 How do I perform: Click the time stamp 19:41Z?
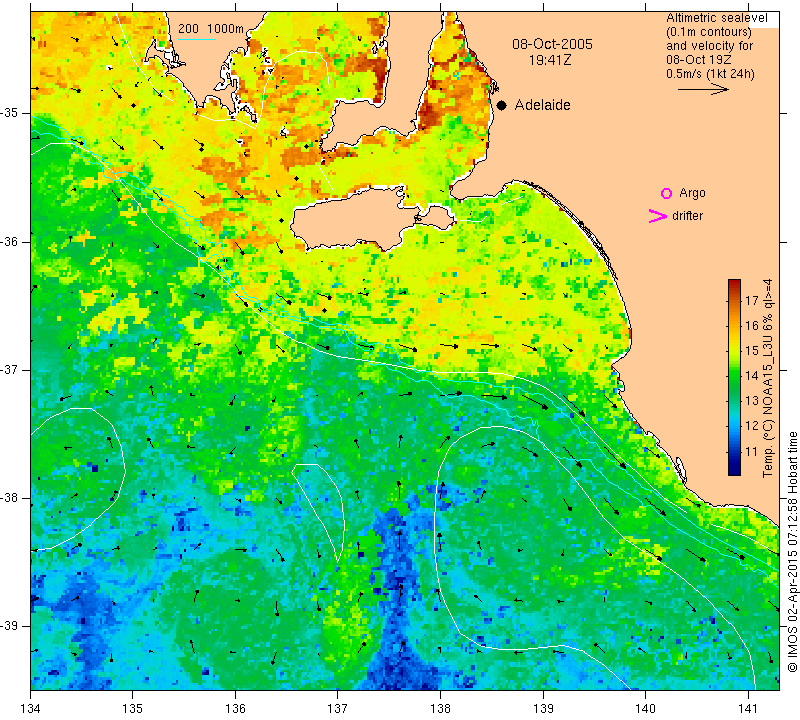coord(549,60)
